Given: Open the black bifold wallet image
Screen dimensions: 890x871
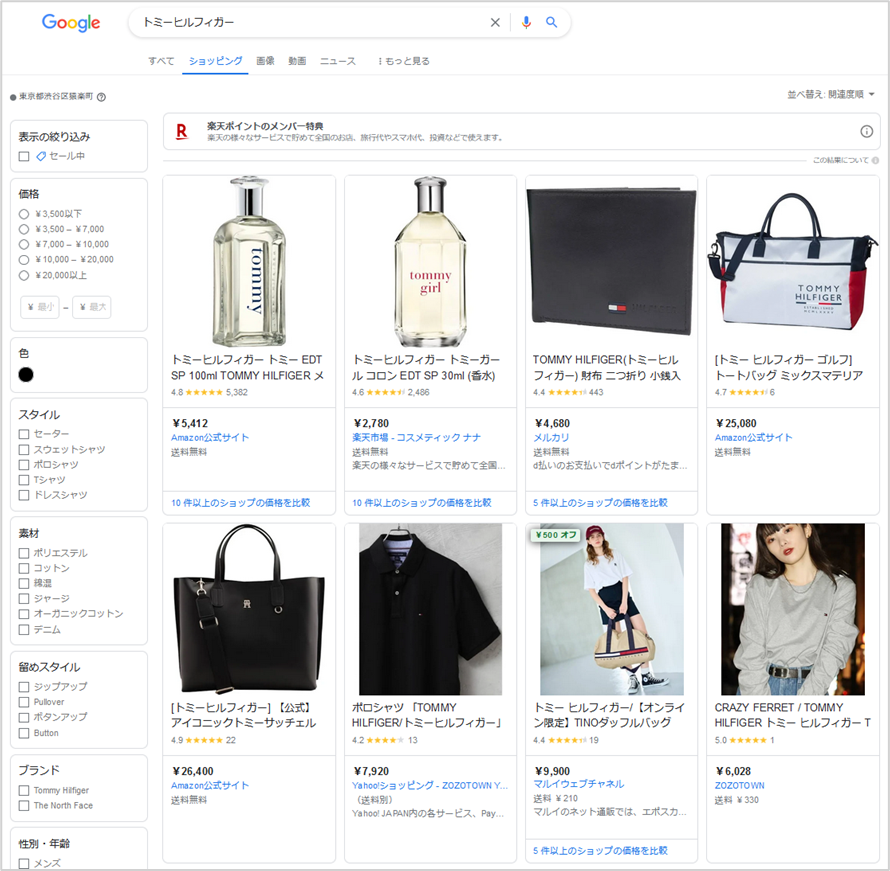Looking at the screenshot, I should tap(611, 262).
